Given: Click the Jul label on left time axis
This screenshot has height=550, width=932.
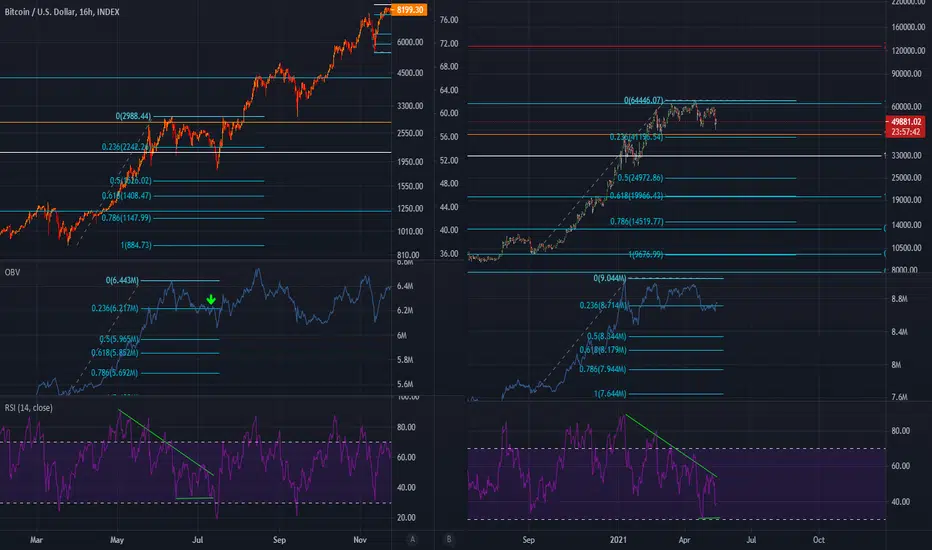Looking at the screenshot, I should 198,540.
